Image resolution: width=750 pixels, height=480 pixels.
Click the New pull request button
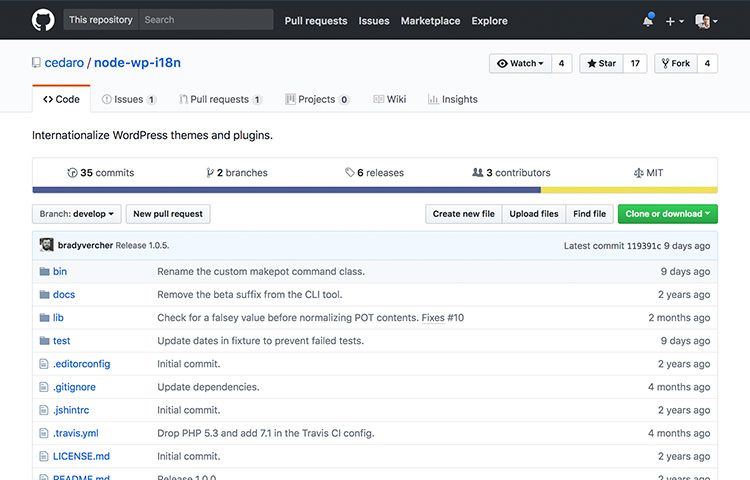pyautogui.click(x=168, y=214)
